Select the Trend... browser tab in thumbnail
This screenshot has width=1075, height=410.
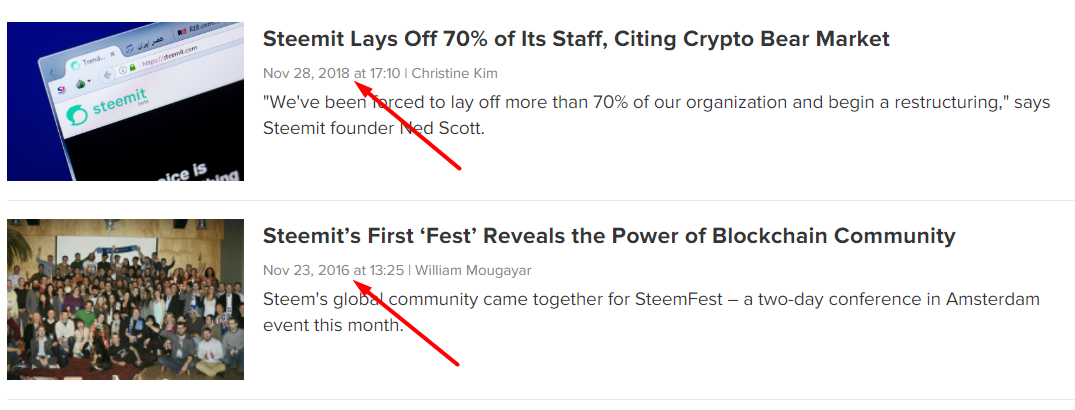(92, 61)
